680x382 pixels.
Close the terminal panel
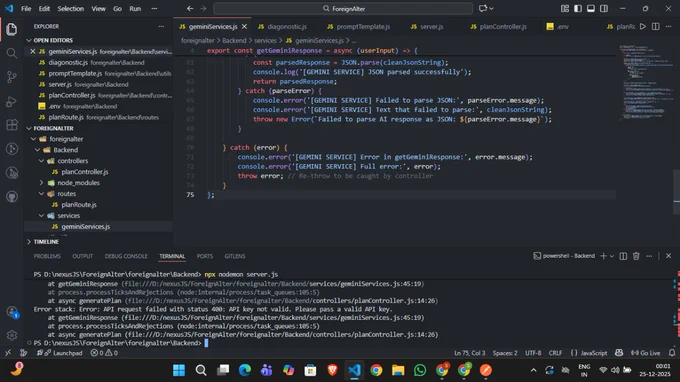coord(668,256)
